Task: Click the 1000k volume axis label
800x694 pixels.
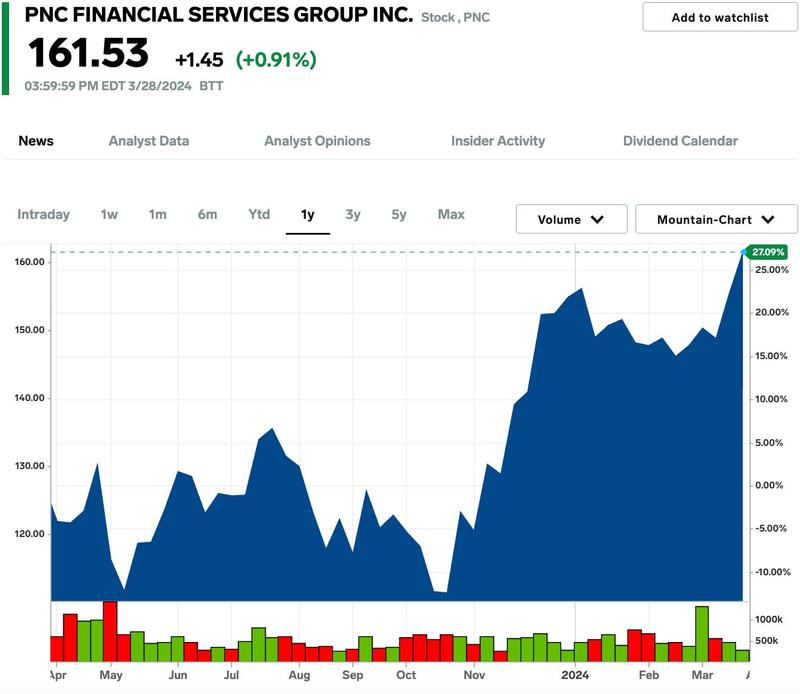Action: 769,619
